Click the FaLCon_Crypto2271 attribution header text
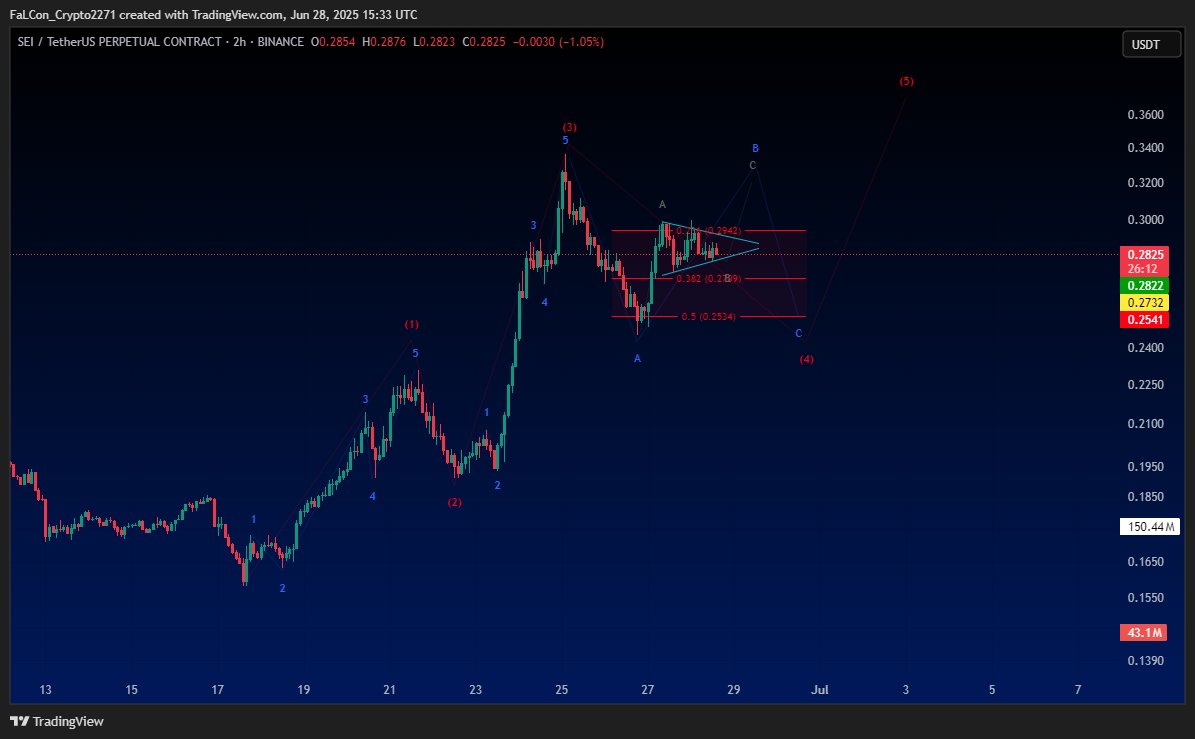This screenshot has width=1195, height=739. [x=213, y=14]
